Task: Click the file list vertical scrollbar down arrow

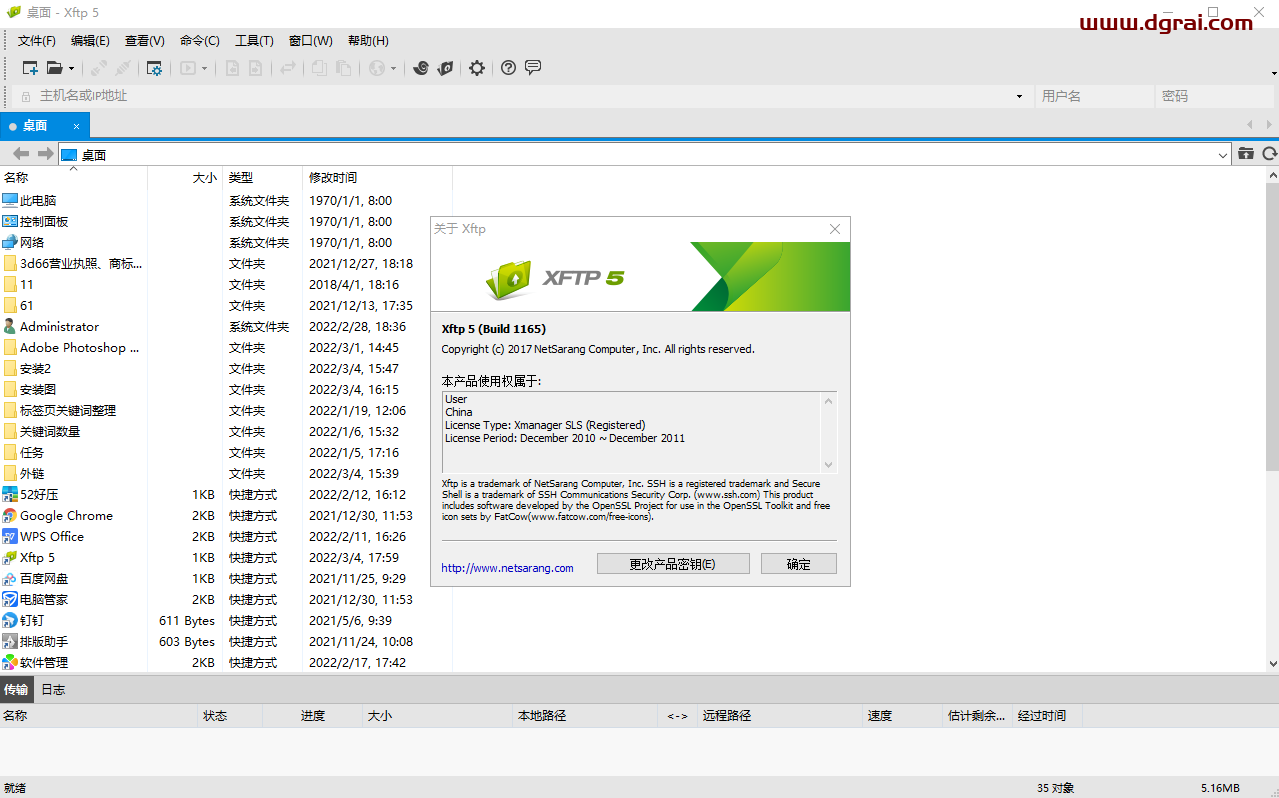Action: pyautogui.click(x=1272, y=664)
